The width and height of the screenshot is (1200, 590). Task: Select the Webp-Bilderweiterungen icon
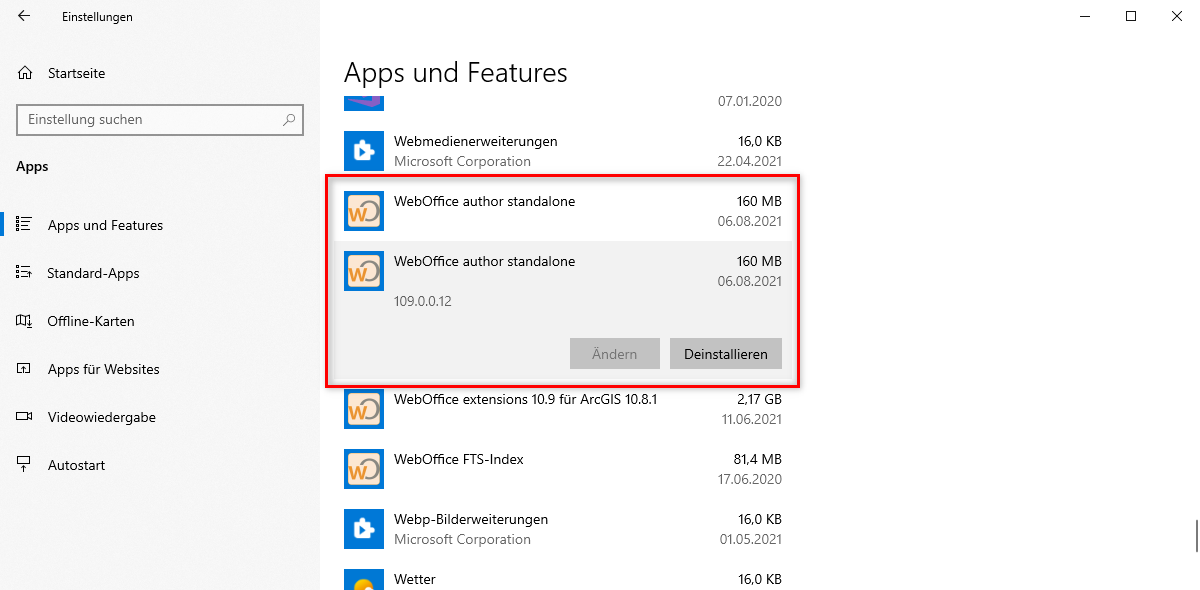[x=363, y=528]
